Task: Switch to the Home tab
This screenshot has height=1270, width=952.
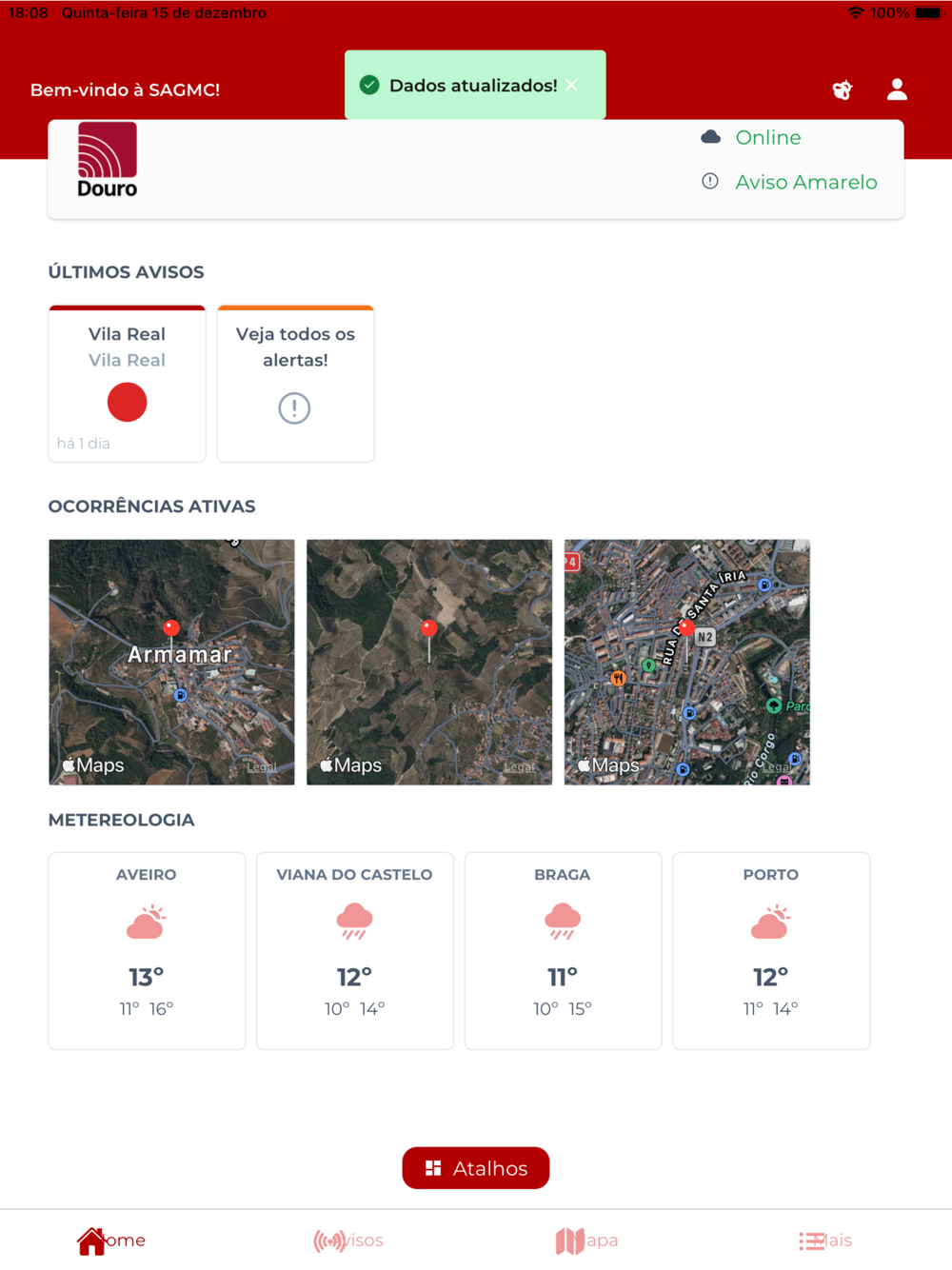Action: (111, 1240)
